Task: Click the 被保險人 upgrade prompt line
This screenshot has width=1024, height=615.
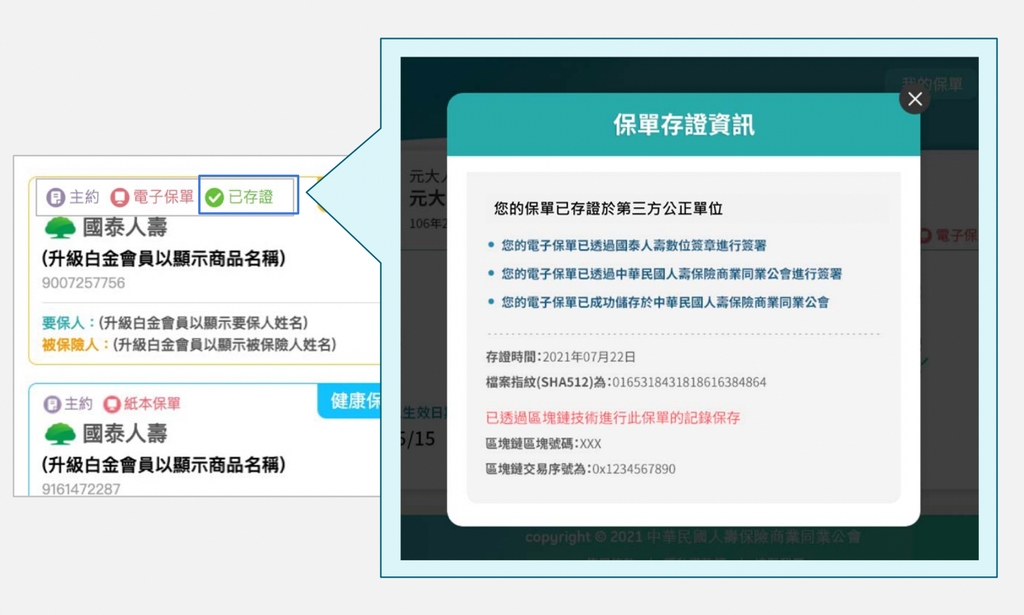Action: click(x=189, y=344)
